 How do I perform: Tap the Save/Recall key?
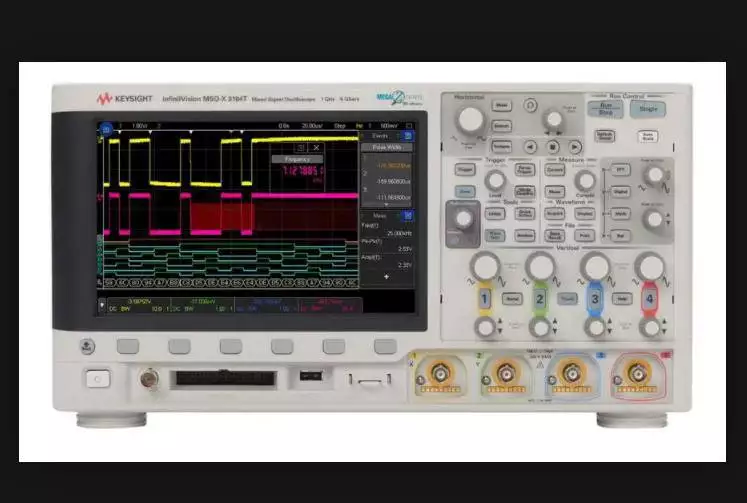tap(555, 235)
